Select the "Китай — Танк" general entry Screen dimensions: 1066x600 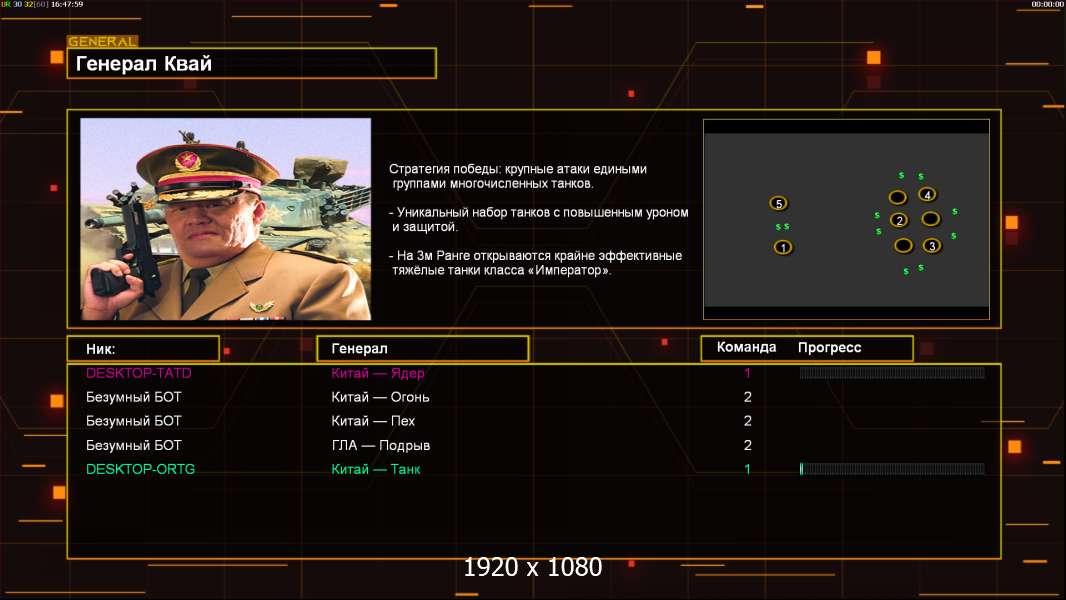(376, 469)
